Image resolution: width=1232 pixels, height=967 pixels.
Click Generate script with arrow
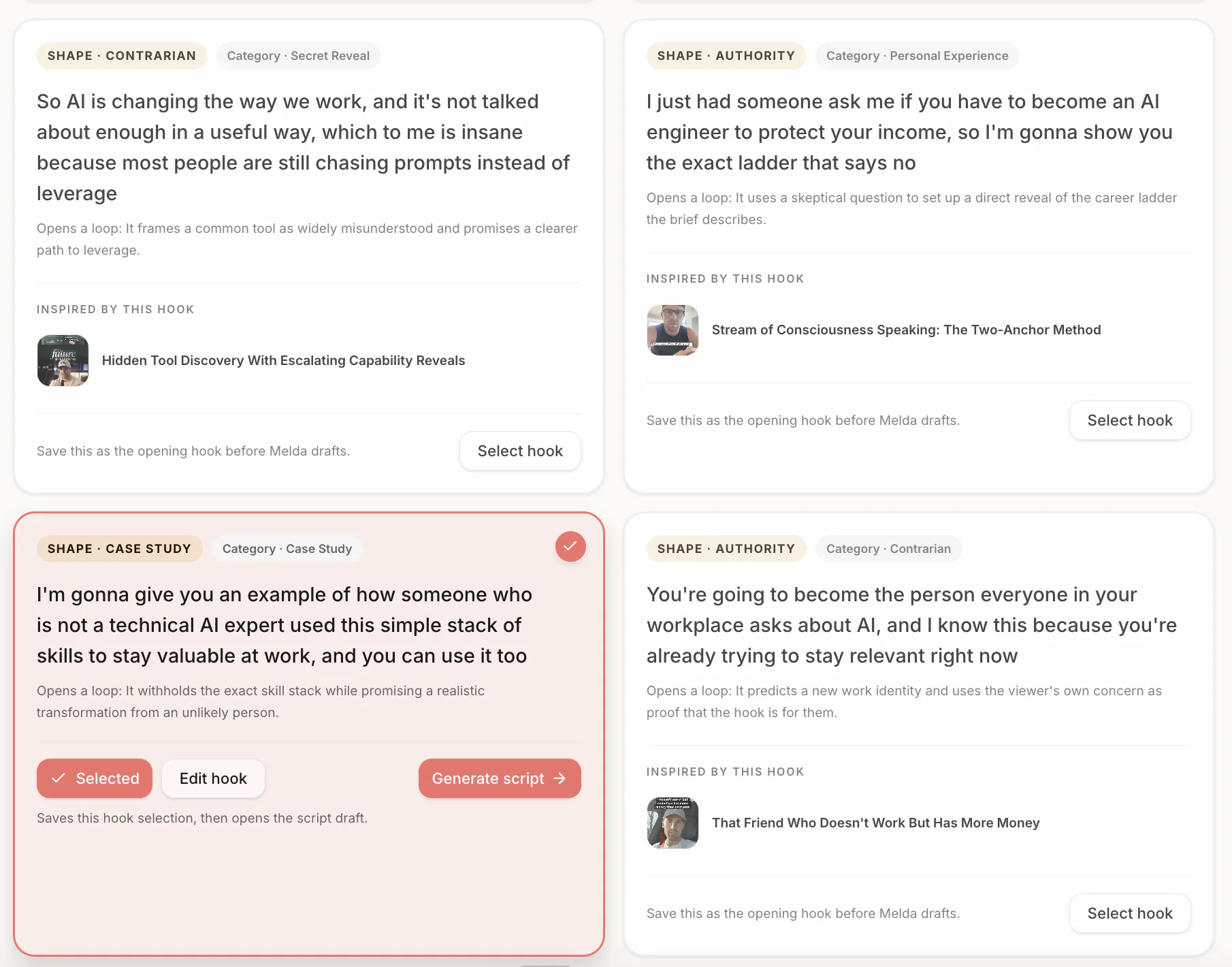click(500, 778)
